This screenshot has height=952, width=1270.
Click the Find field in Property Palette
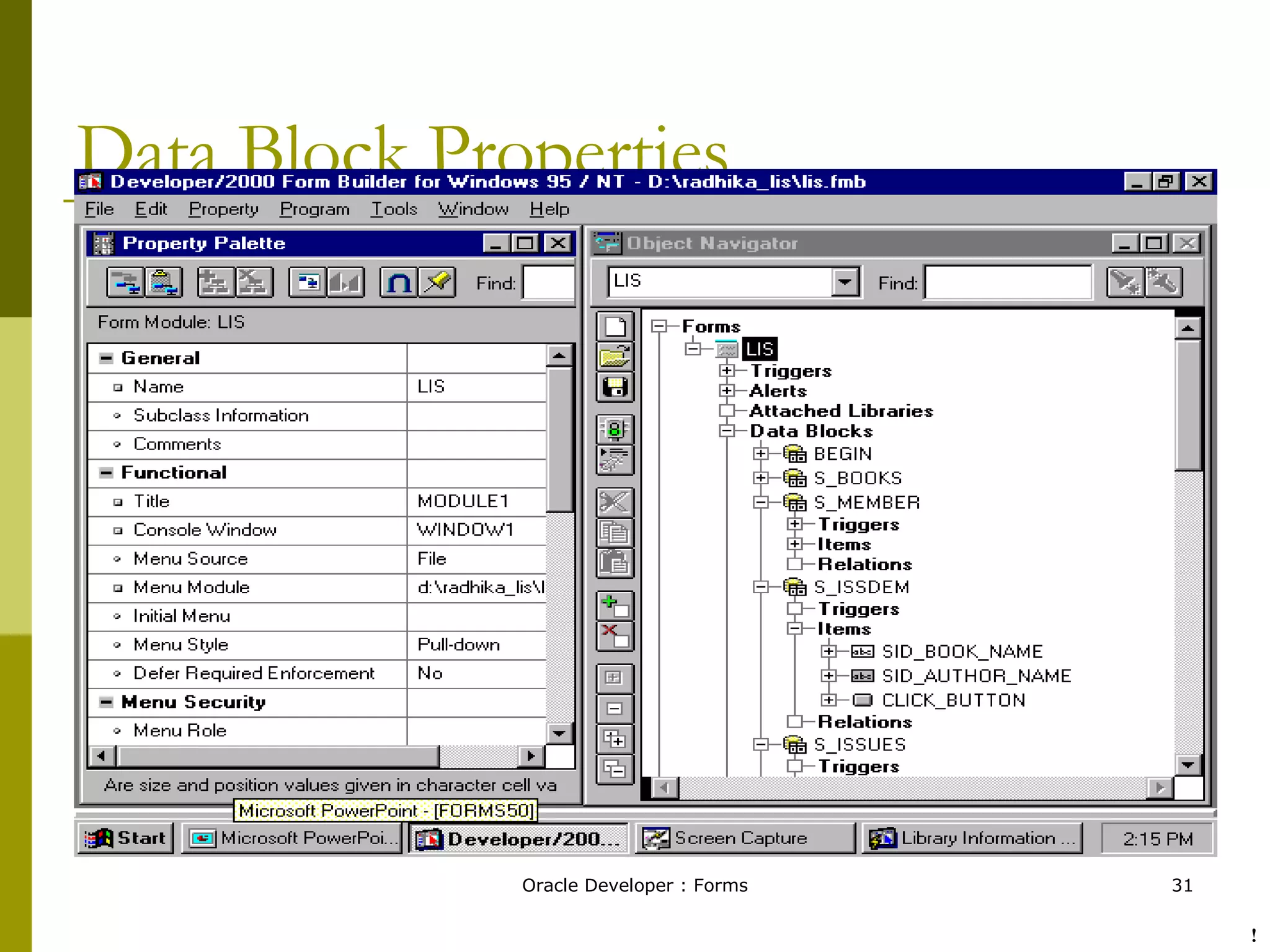(x=548, y=283)
